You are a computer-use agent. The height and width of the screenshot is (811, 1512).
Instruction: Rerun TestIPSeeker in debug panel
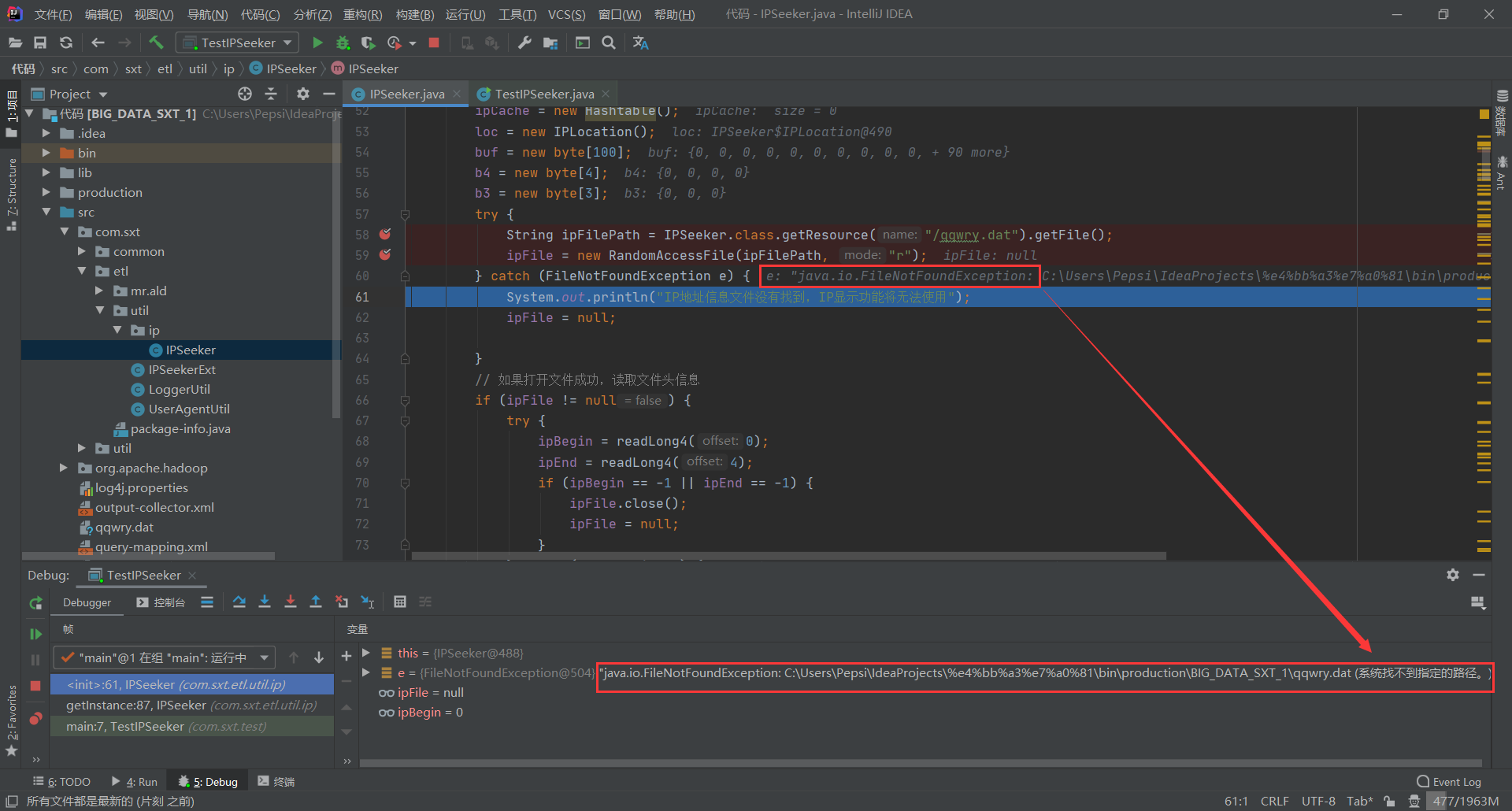pos(35,603)
